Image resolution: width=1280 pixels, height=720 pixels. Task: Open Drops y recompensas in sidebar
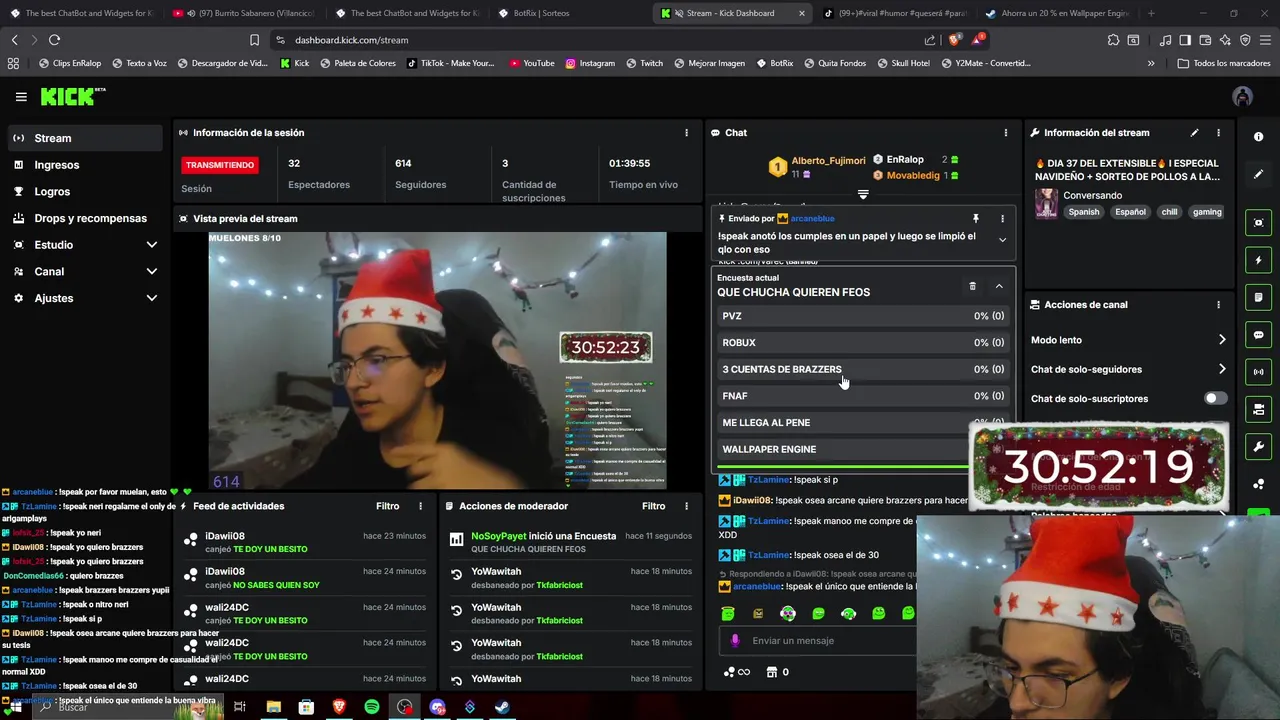(84, 218)
